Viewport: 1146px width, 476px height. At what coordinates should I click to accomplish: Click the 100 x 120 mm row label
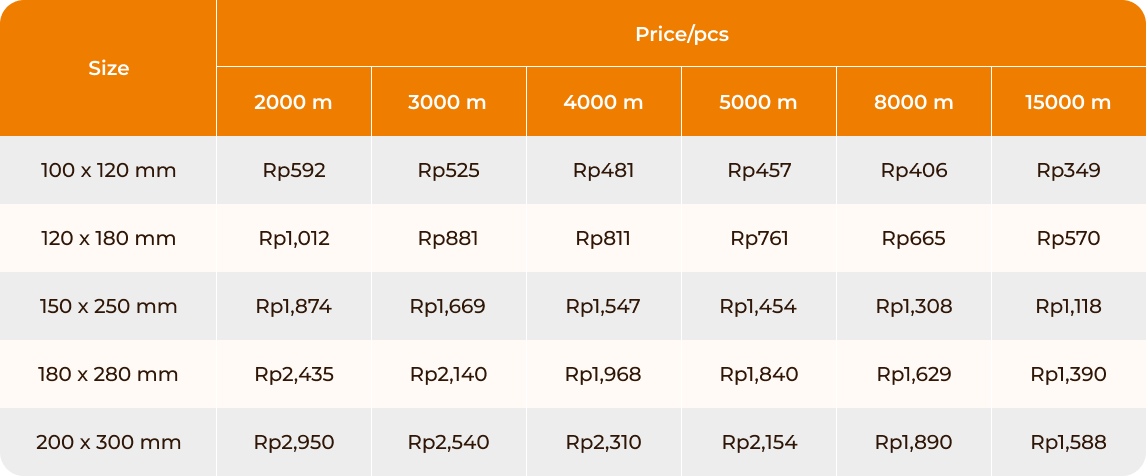pyautogui.click(x=108, y=170)
